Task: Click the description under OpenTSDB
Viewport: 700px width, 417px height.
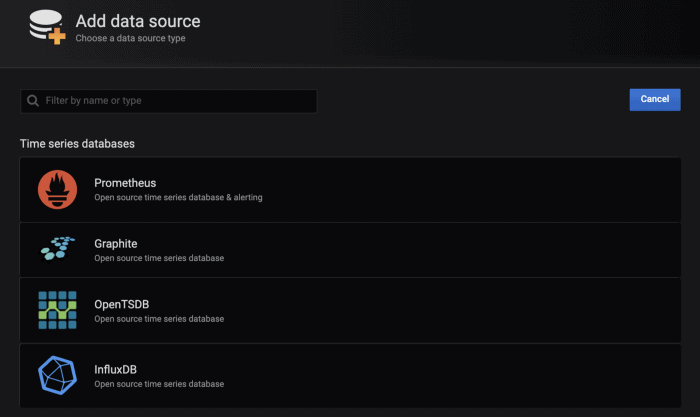Action: coord(159,319)
